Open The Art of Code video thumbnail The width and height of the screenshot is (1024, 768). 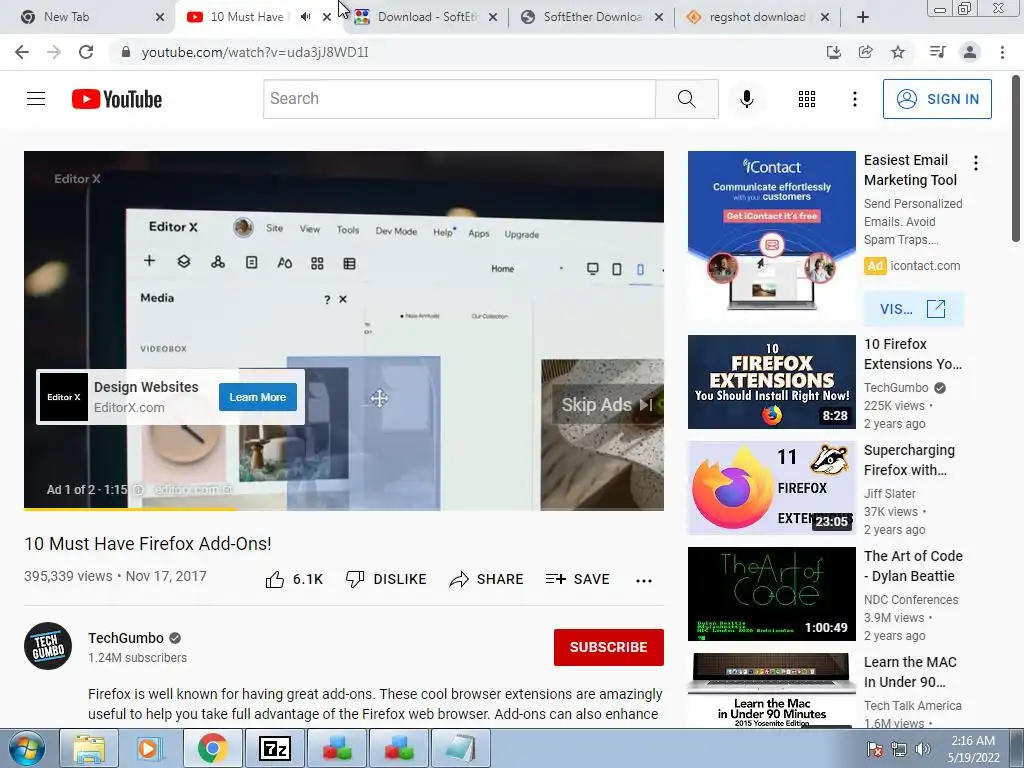coord(771,594)
